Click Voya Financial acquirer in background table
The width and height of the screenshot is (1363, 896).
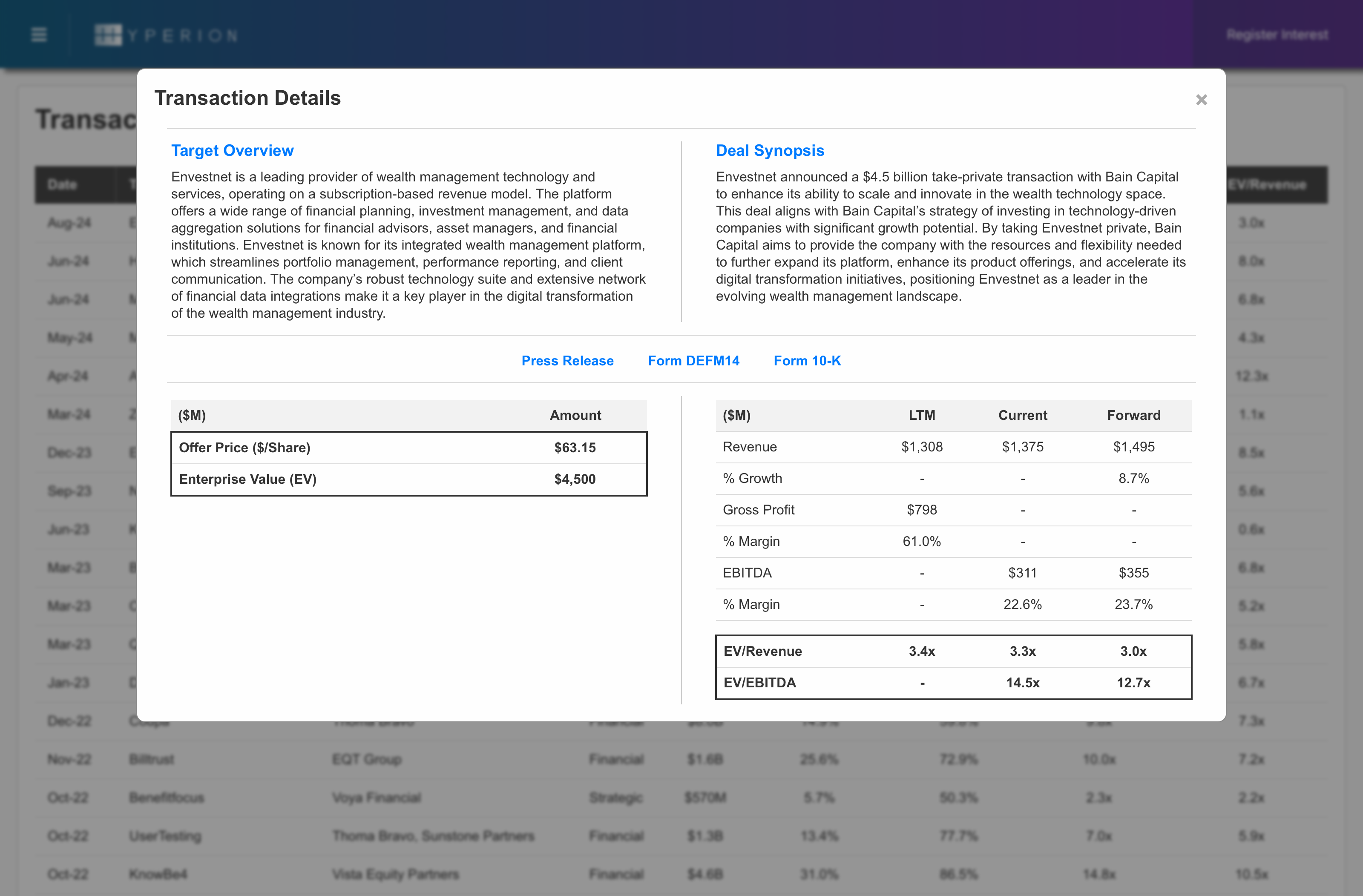pos(376,798)
